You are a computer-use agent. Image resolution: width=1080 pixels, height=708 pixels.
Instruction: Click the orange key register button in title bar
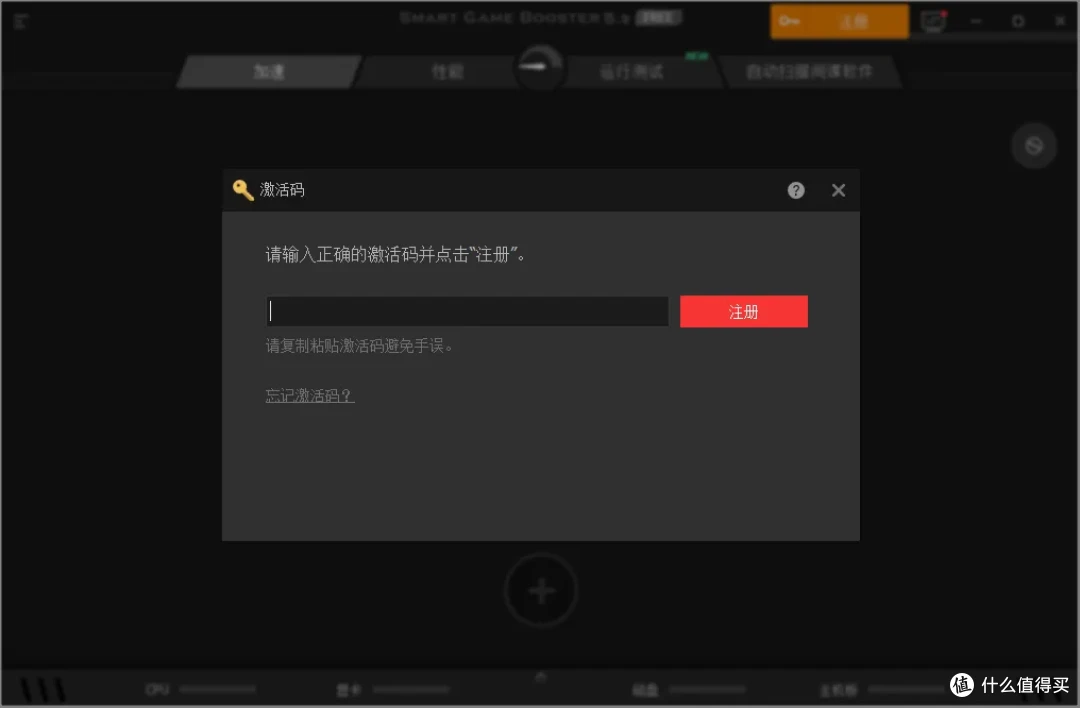[x=839, y=21]
